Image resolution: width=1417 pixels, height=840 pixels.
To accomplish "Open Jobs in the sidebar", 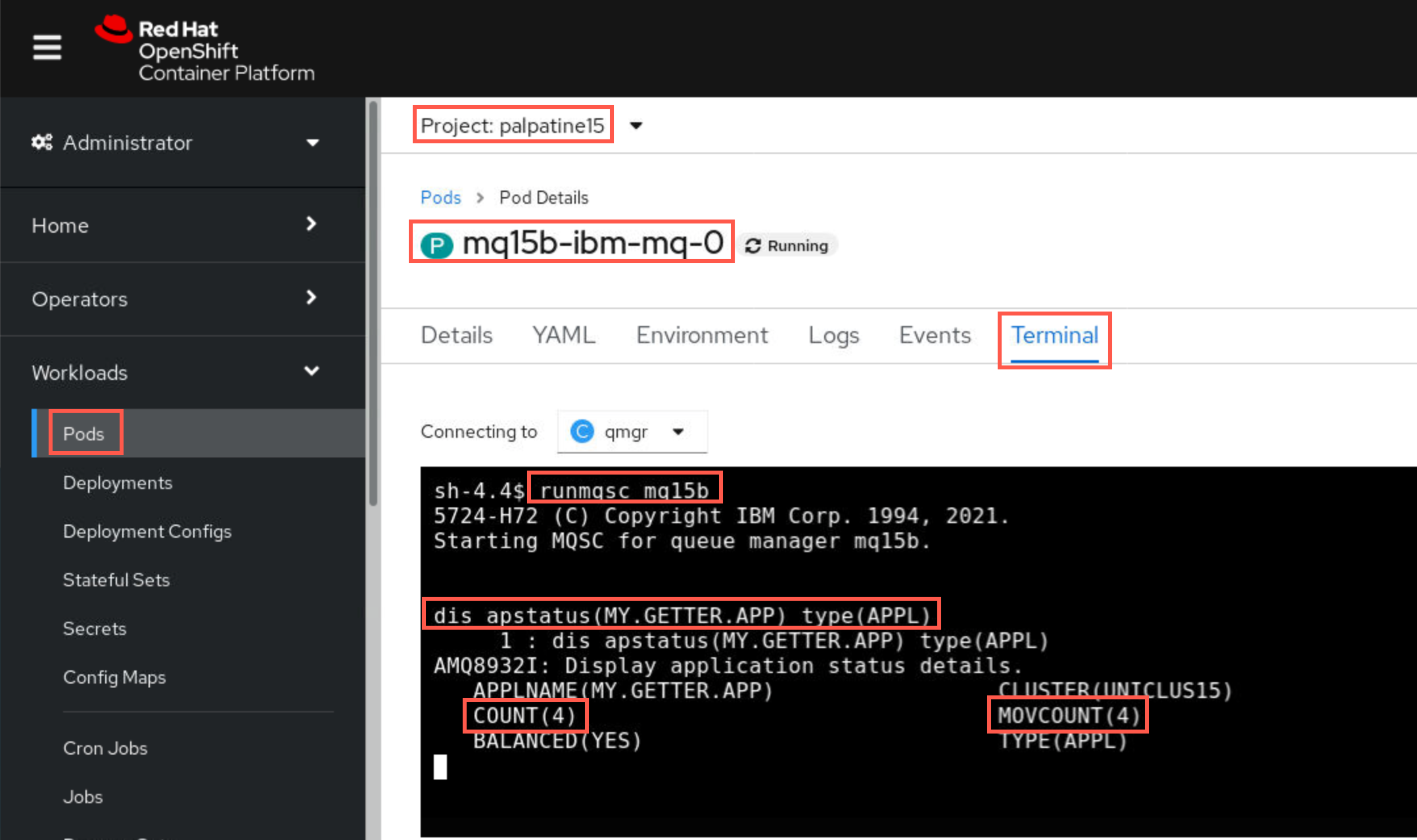I will (83, 797).
